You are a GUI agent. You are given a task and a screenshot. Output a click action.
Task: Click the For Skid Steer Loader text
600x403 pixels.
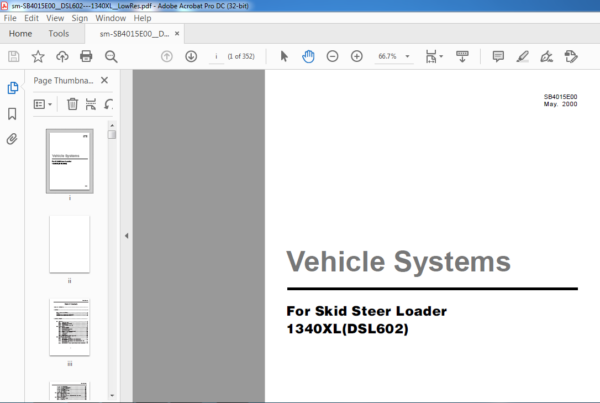(x=366, y=311)
